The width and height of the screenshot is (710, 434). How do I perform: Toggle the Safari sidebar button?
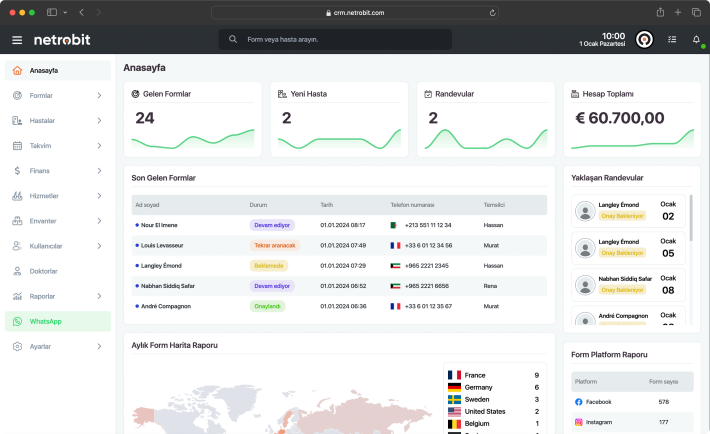(52, 12)
